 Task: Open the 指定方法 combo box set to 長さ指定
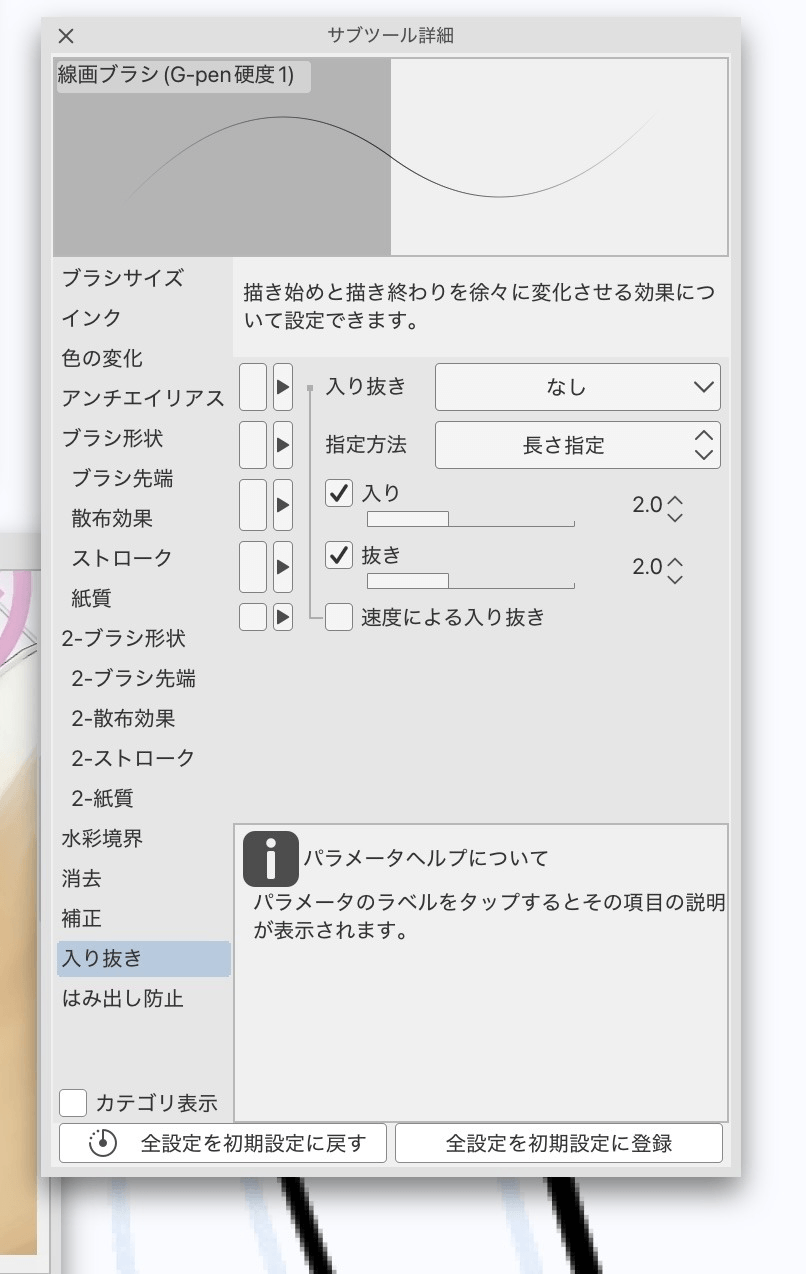(578, 444)
